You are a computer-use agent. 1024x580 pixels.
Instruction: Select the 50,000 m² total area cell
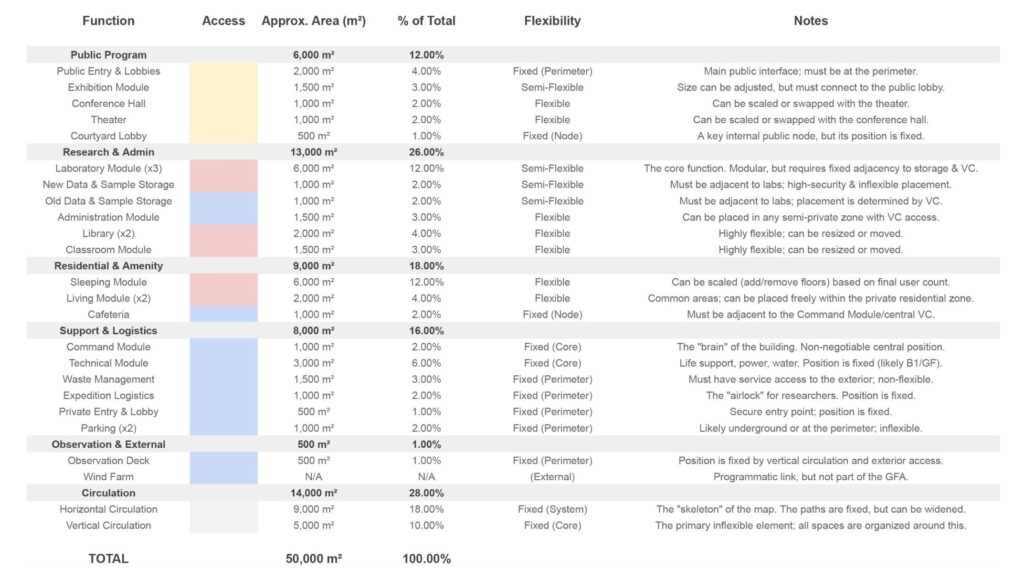(x=313, y=559)
